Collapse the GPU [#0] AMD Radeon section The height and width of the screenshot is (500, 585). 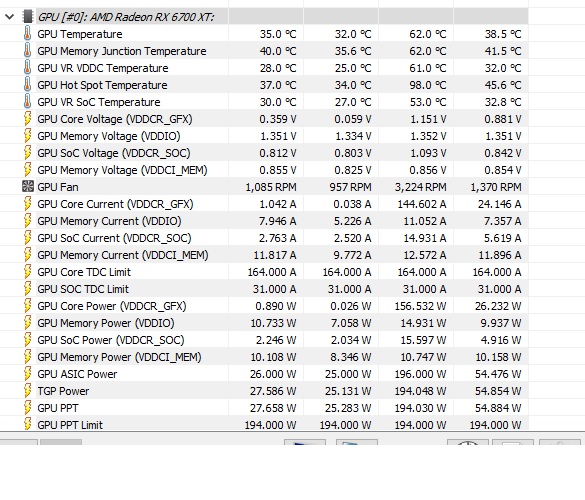[9, 17]
